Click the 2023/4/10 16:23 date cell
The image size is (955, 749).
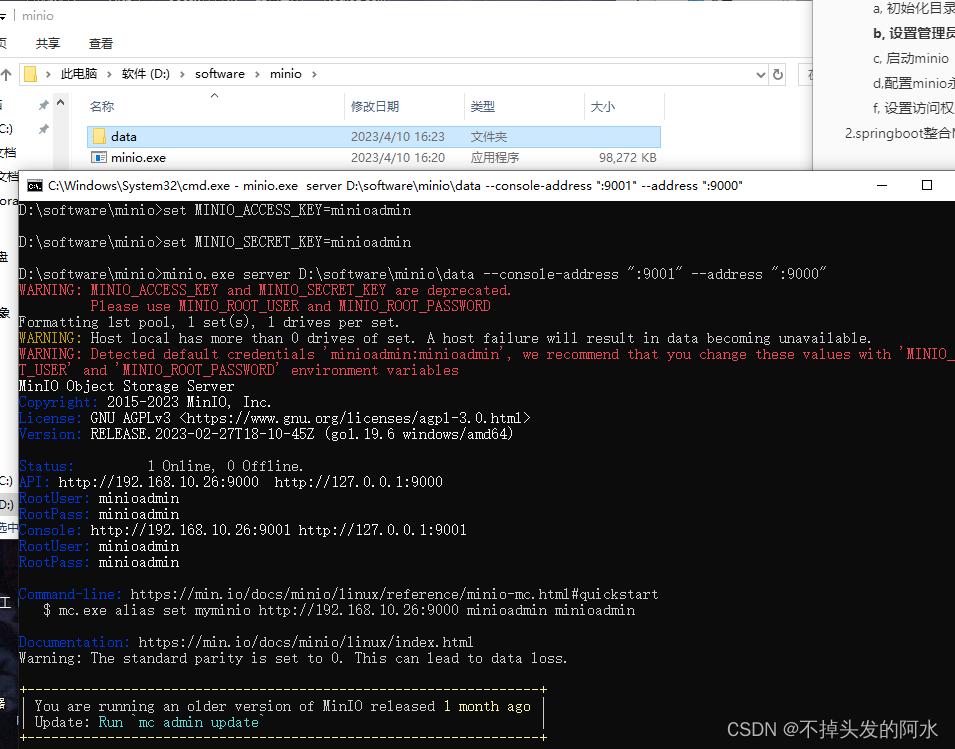(398, 136)
